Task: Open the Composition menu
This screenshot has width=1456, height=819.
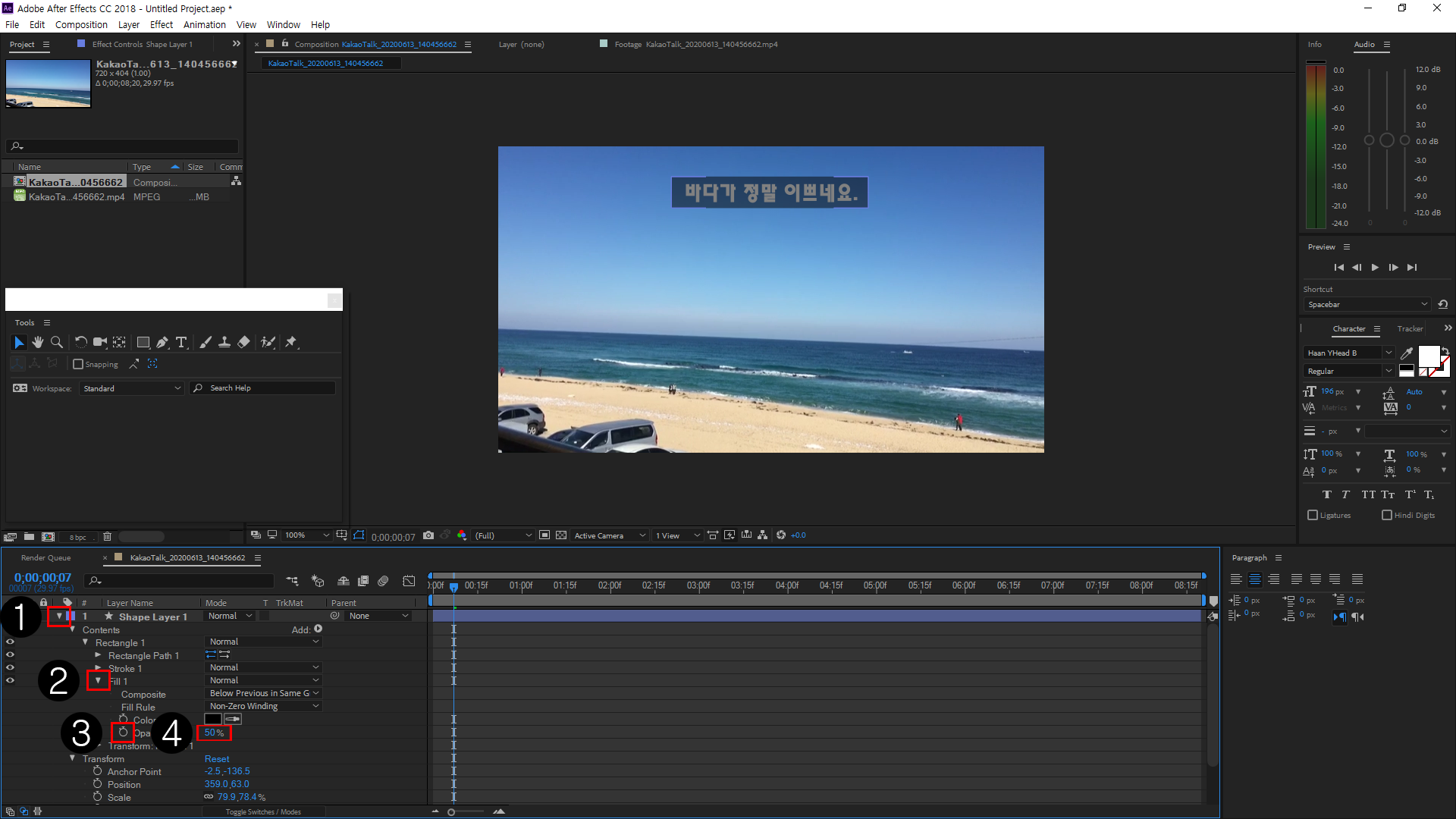Action: (x=81, y=24)
